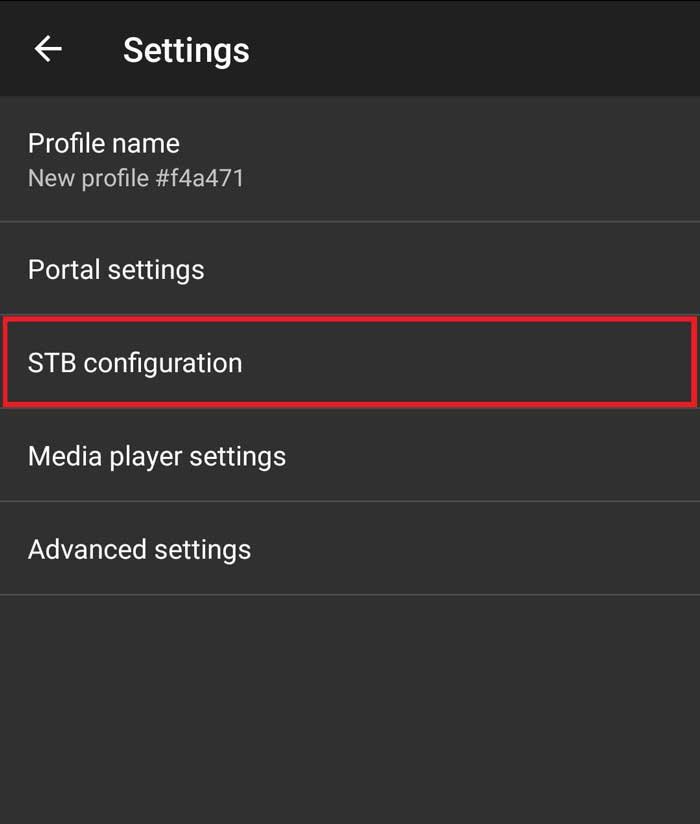Choose Media player settings from the list

pyautogui.click(x=350, y=456)
